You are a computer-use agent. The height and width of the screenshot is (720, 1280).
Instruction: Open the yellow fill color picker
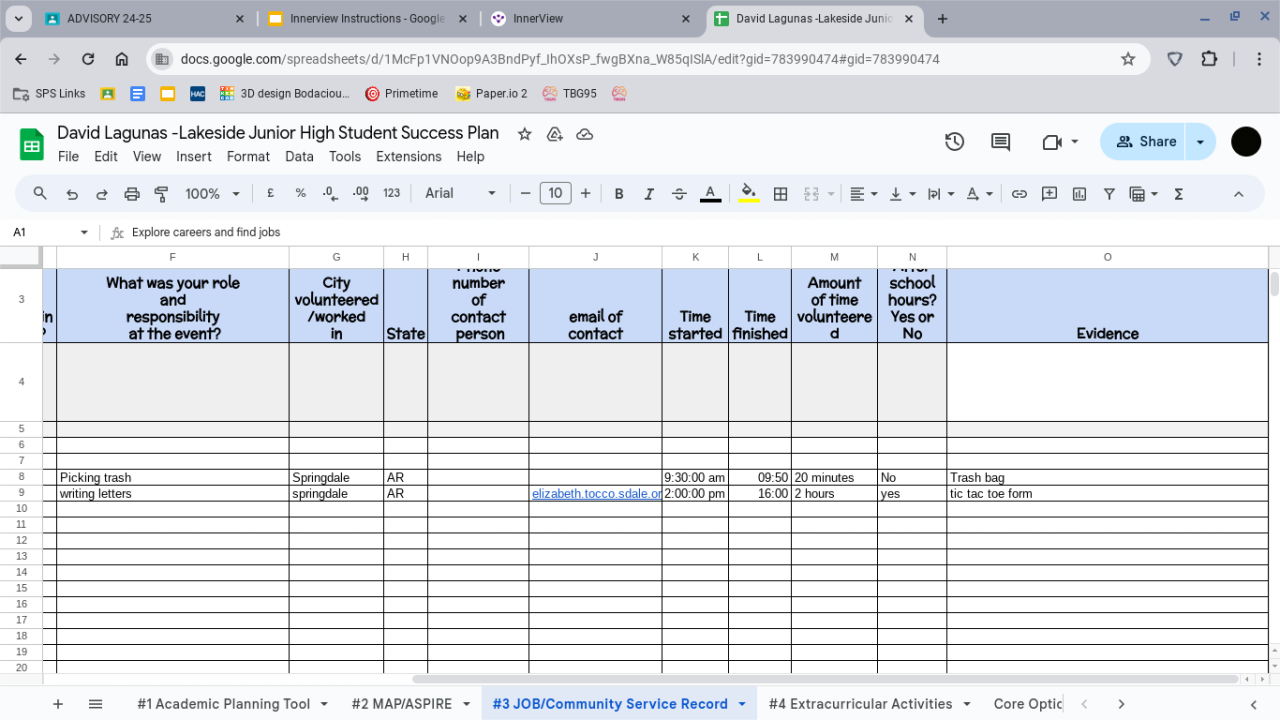(x=748, y=194)
